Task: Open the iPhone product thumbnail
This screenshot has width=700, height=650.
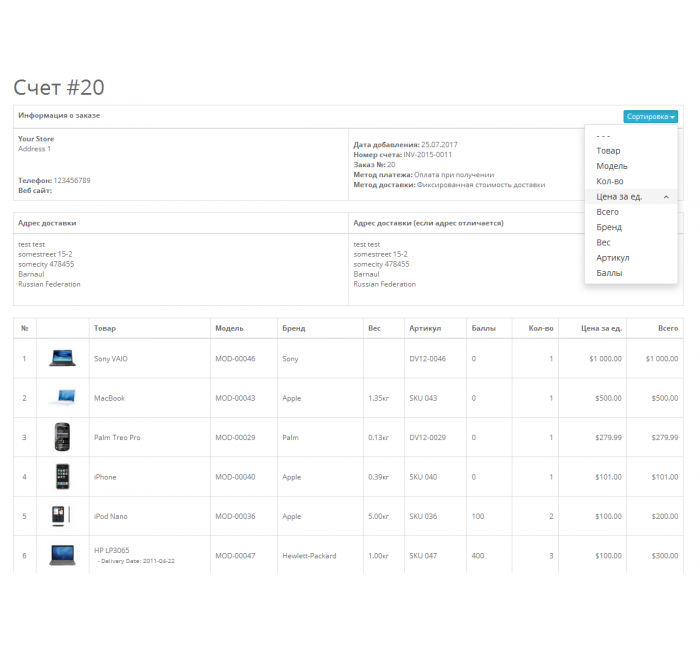Action: click(x=62, y=476)
